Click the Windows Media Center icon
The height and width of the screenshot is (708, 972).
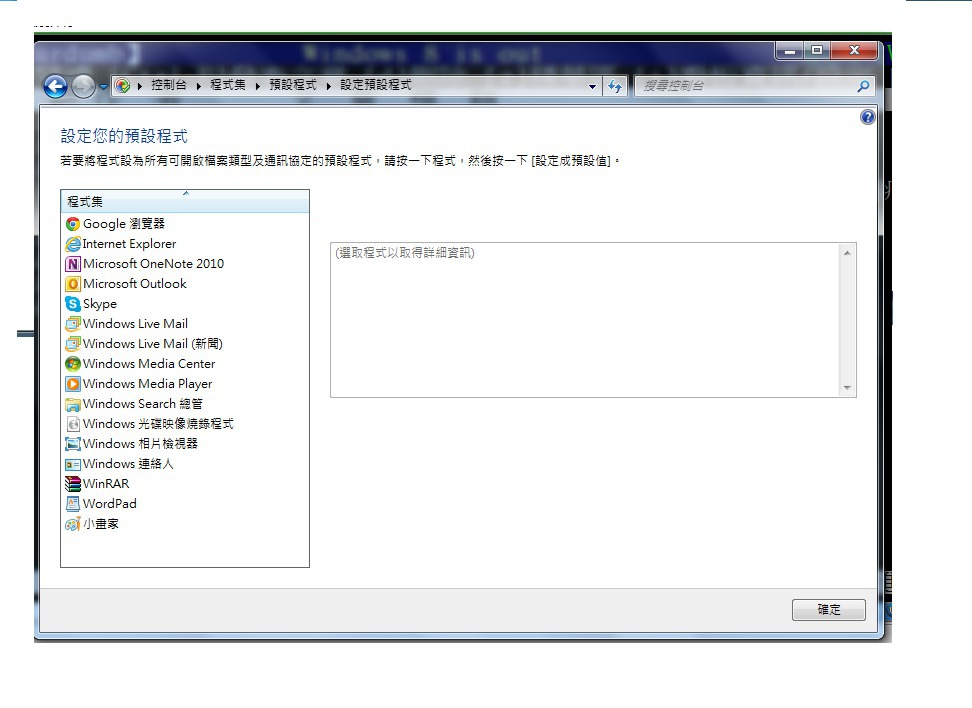[73, 364]
